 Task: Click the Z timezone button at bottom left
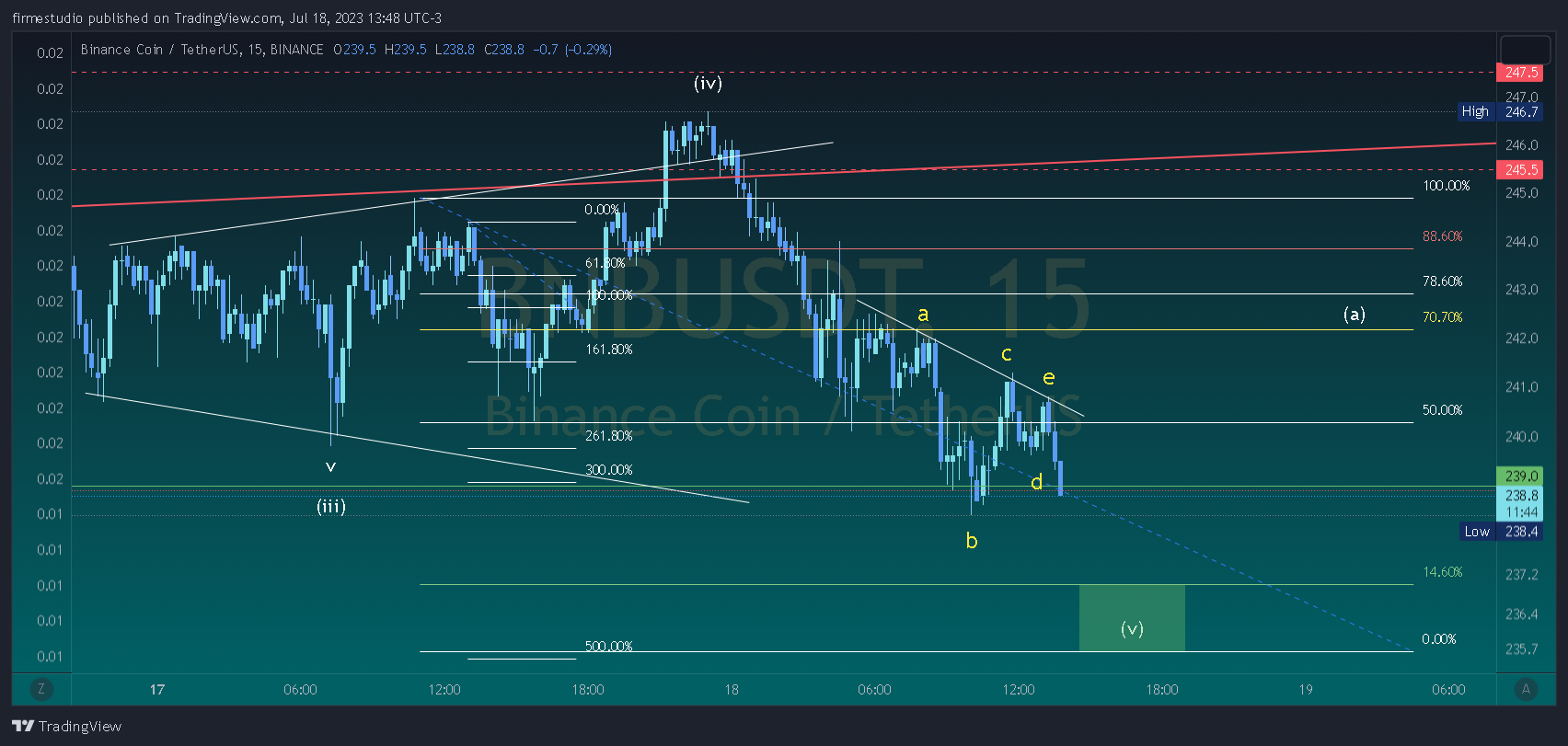pos(40,689)
